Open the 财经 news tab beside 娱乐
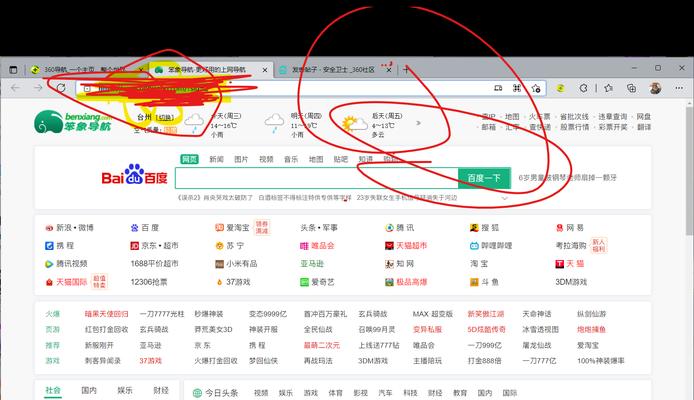The width and height of the screenshot is (694, 400). tap(161, 390)
